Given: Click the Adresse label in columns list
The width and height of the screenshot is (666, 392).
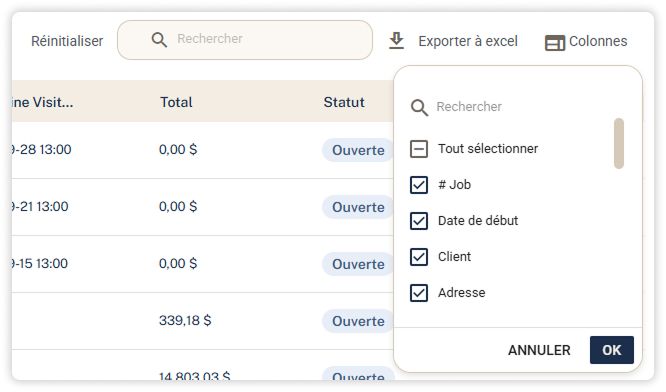Looking at the screenshot, I should coord(462,293).
